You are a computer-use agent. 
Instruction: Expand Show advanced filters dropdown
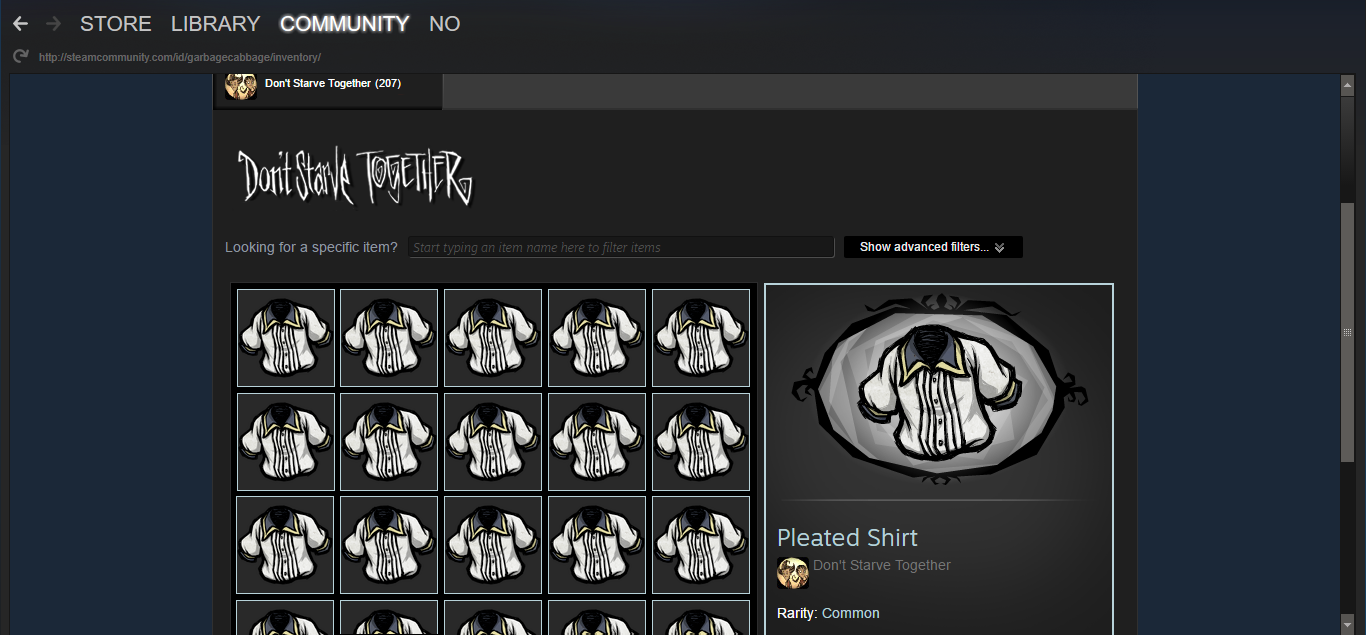click(932, 247)
